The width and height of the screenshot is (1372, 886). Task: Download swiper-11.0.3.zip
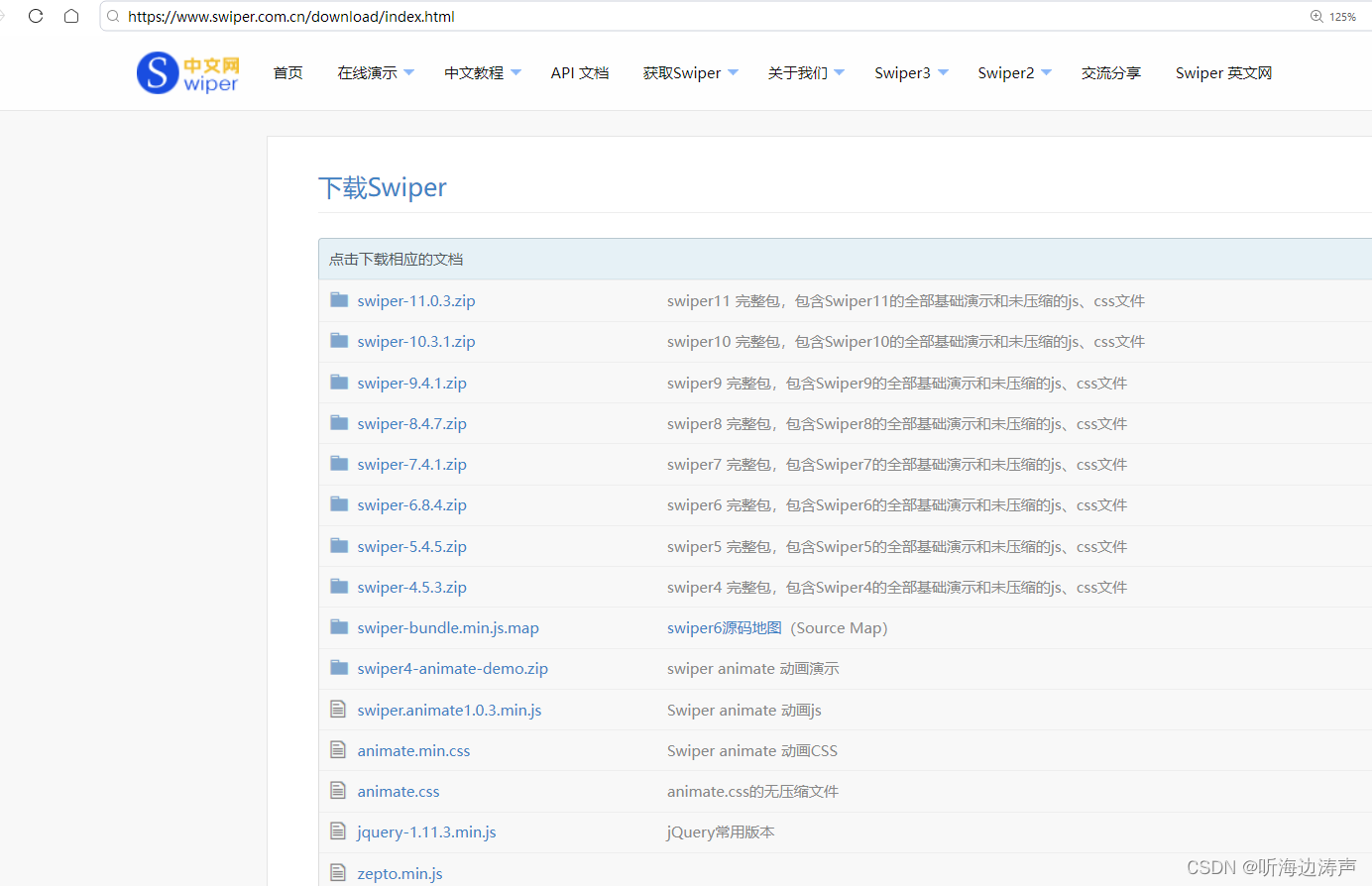(416, 300)
